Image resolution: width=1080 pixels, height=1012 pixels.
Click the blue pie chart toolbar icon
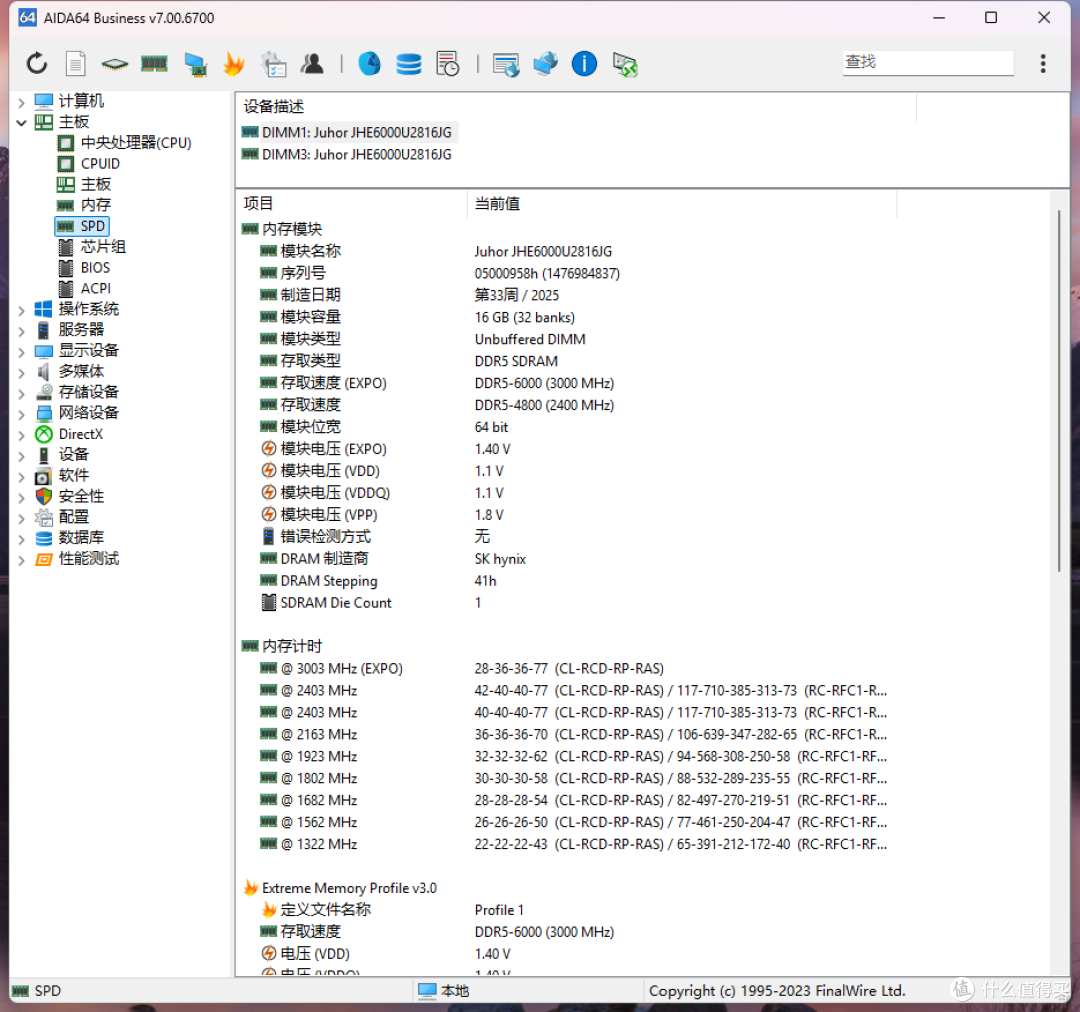370,64
